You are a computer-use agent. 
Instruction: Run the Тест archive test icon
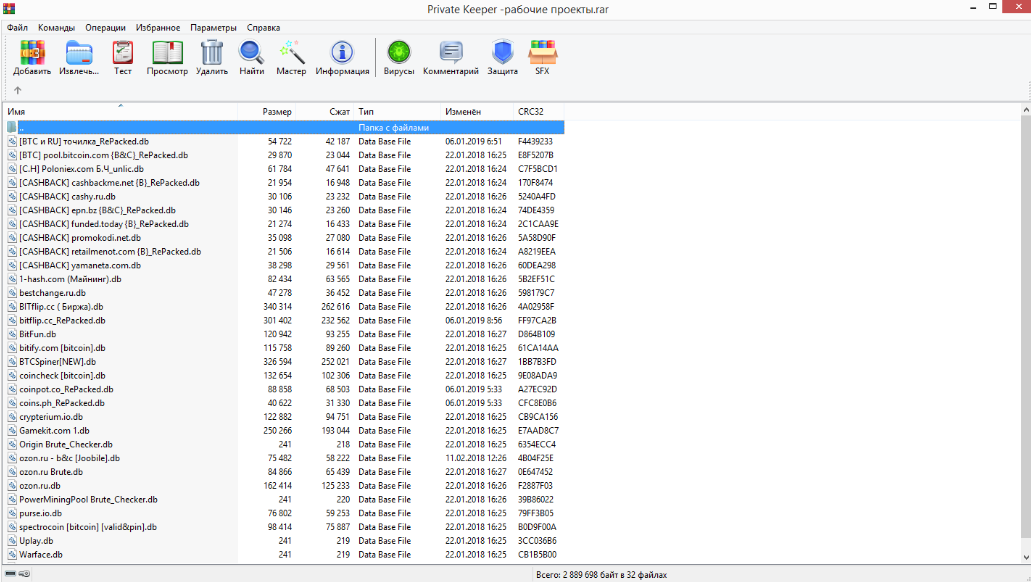click(x=122, y=53)
